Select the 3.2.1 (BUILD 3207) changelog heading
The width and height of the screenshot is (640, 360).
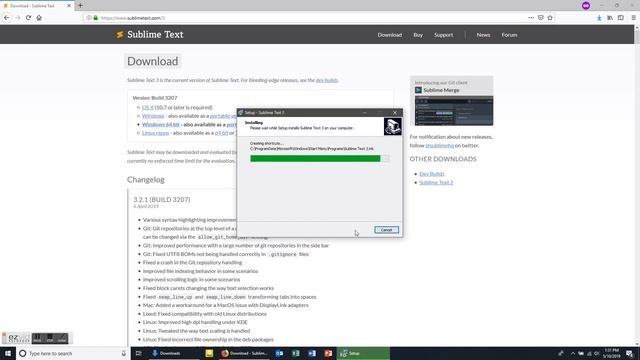point(162,200)
